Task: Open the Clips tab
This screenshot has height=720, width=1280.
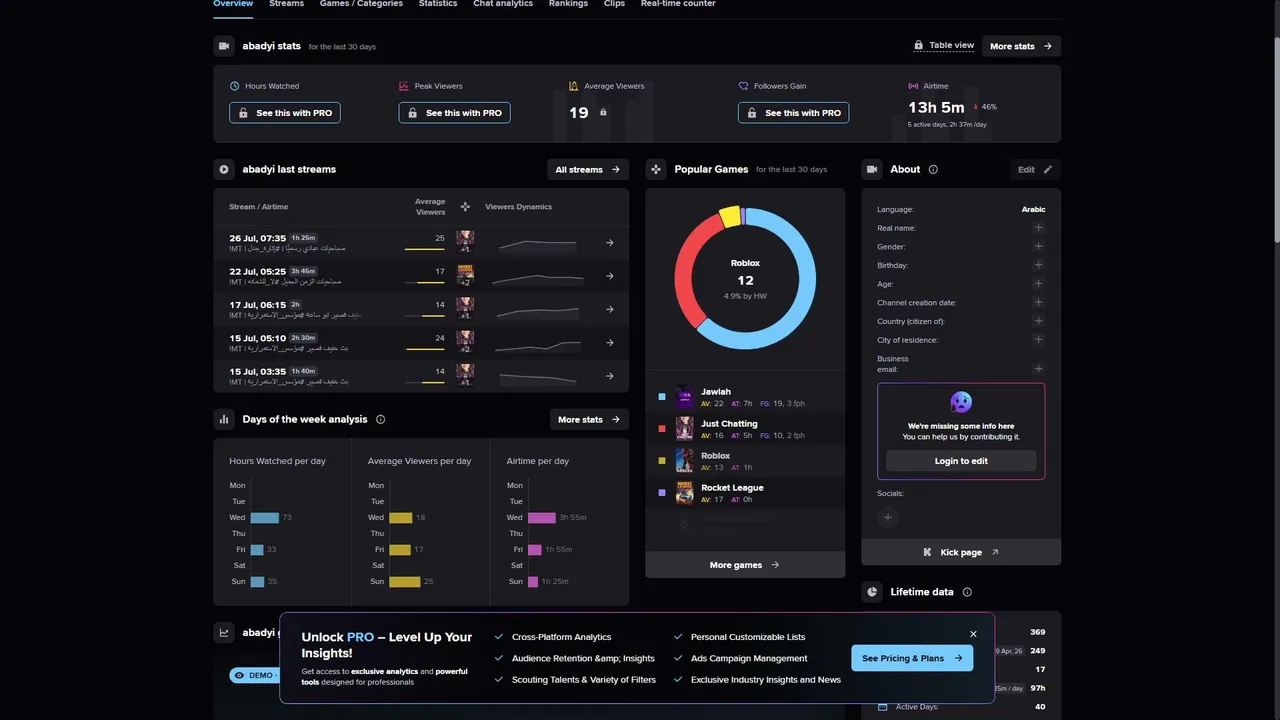Action: click(x=614, y=4)
